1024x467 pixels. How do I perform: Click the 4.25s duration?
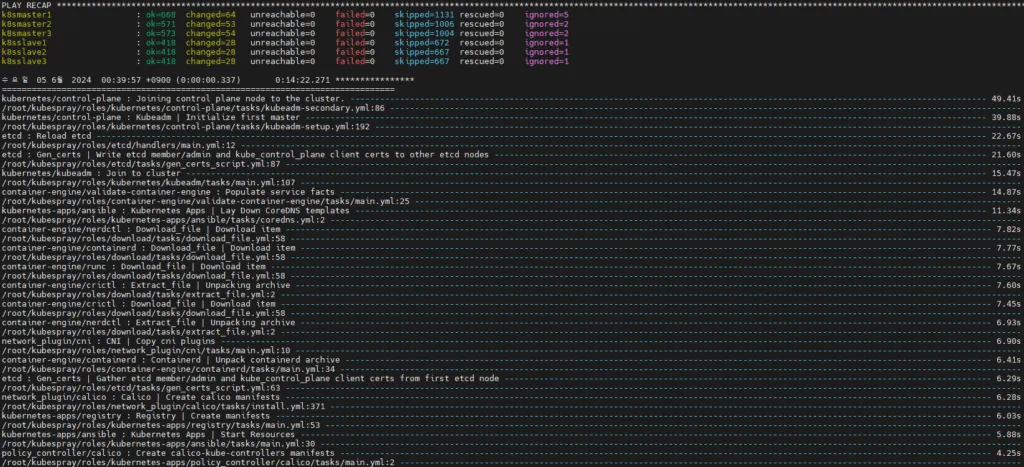1010,453
